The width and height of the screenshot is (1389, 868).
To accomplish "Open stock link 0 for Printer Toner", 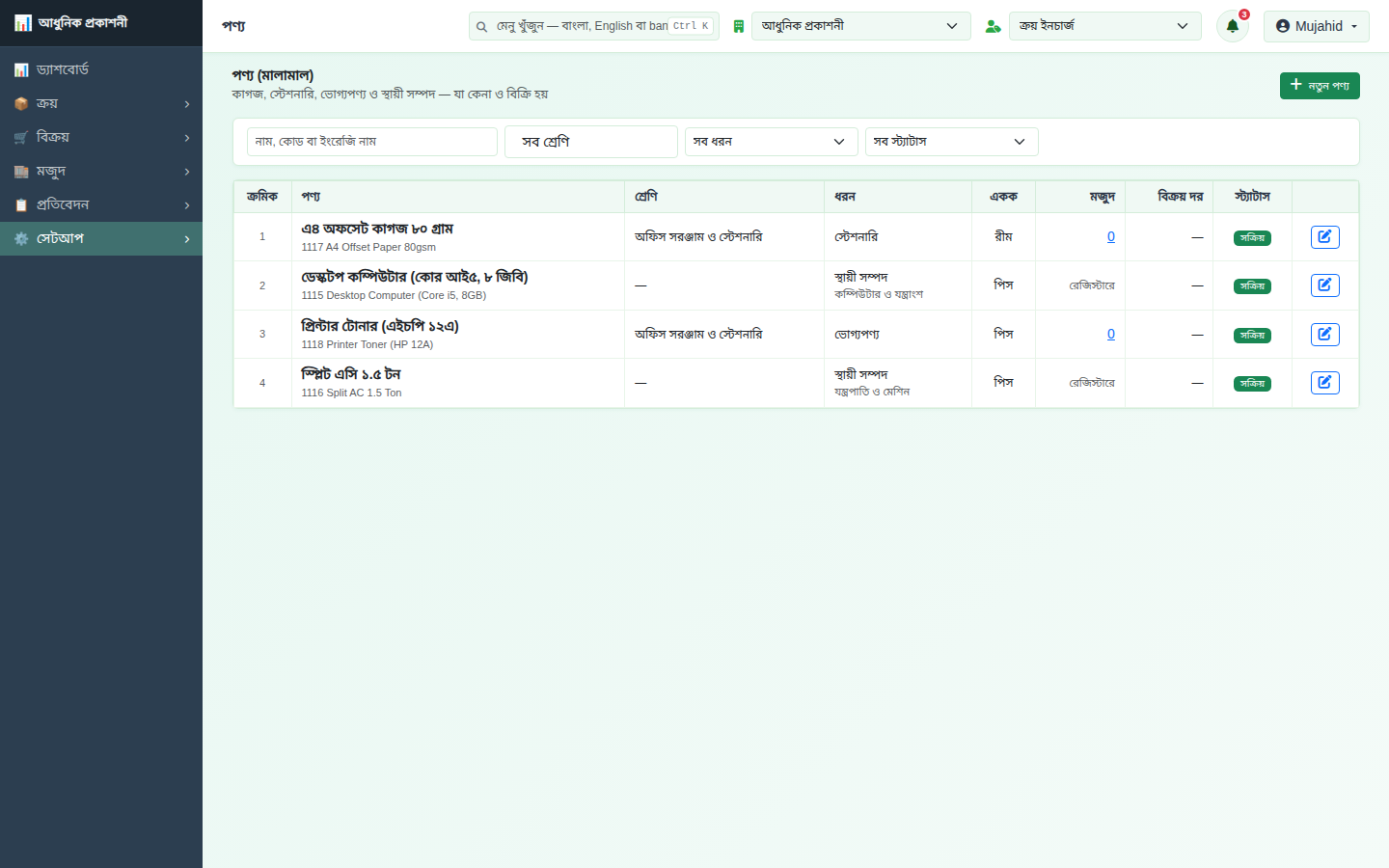I will [x=1111, y=334].
